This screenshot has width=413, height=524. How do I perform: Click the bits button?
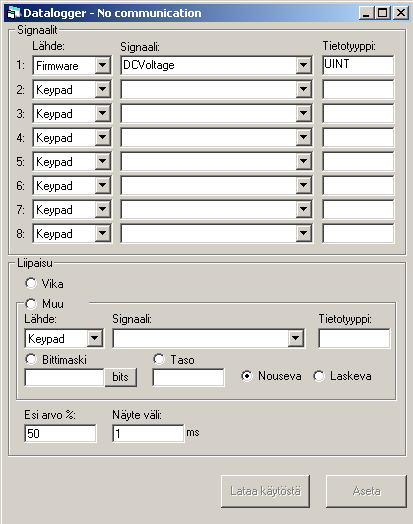[x=121, y=377]
